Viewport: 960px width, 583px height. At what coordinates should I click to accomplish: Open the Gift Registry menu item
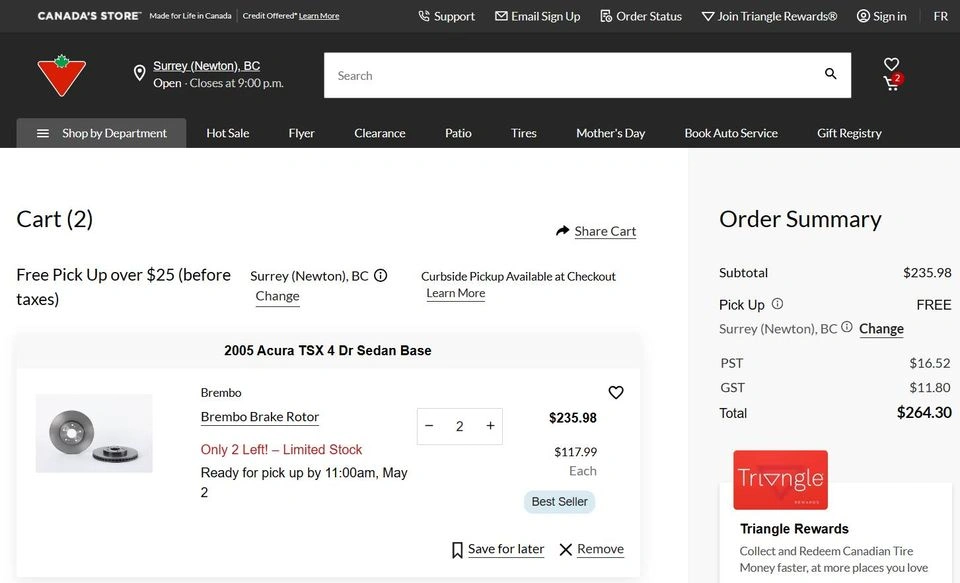tap(849, 133)
